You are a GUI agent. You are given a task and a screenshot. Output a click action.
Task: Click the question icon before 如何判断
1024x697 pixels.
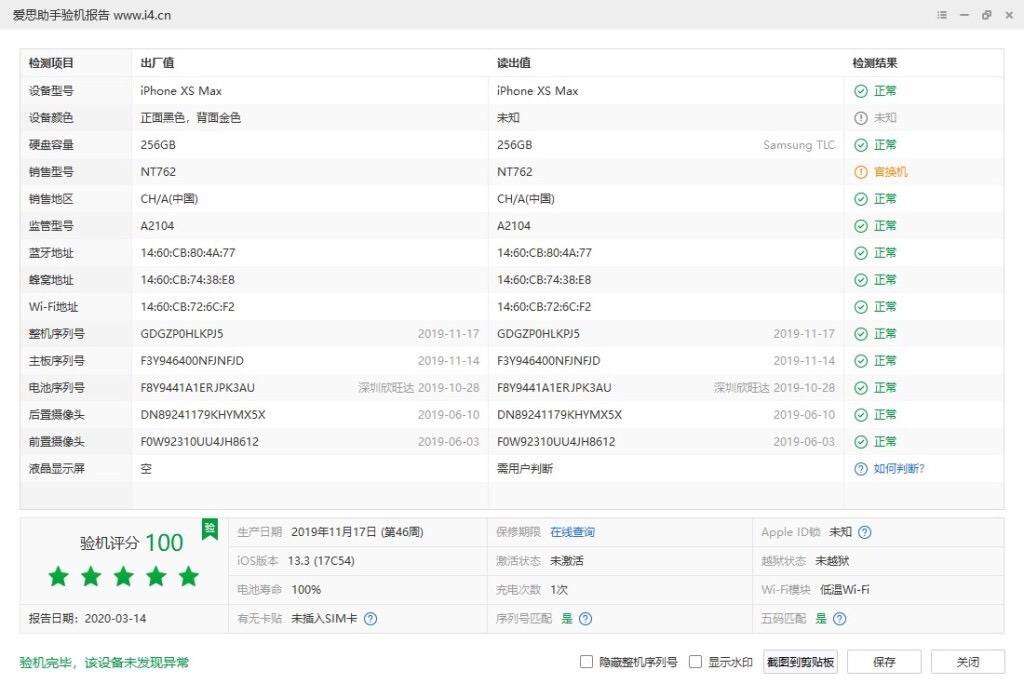pos(861,469)
